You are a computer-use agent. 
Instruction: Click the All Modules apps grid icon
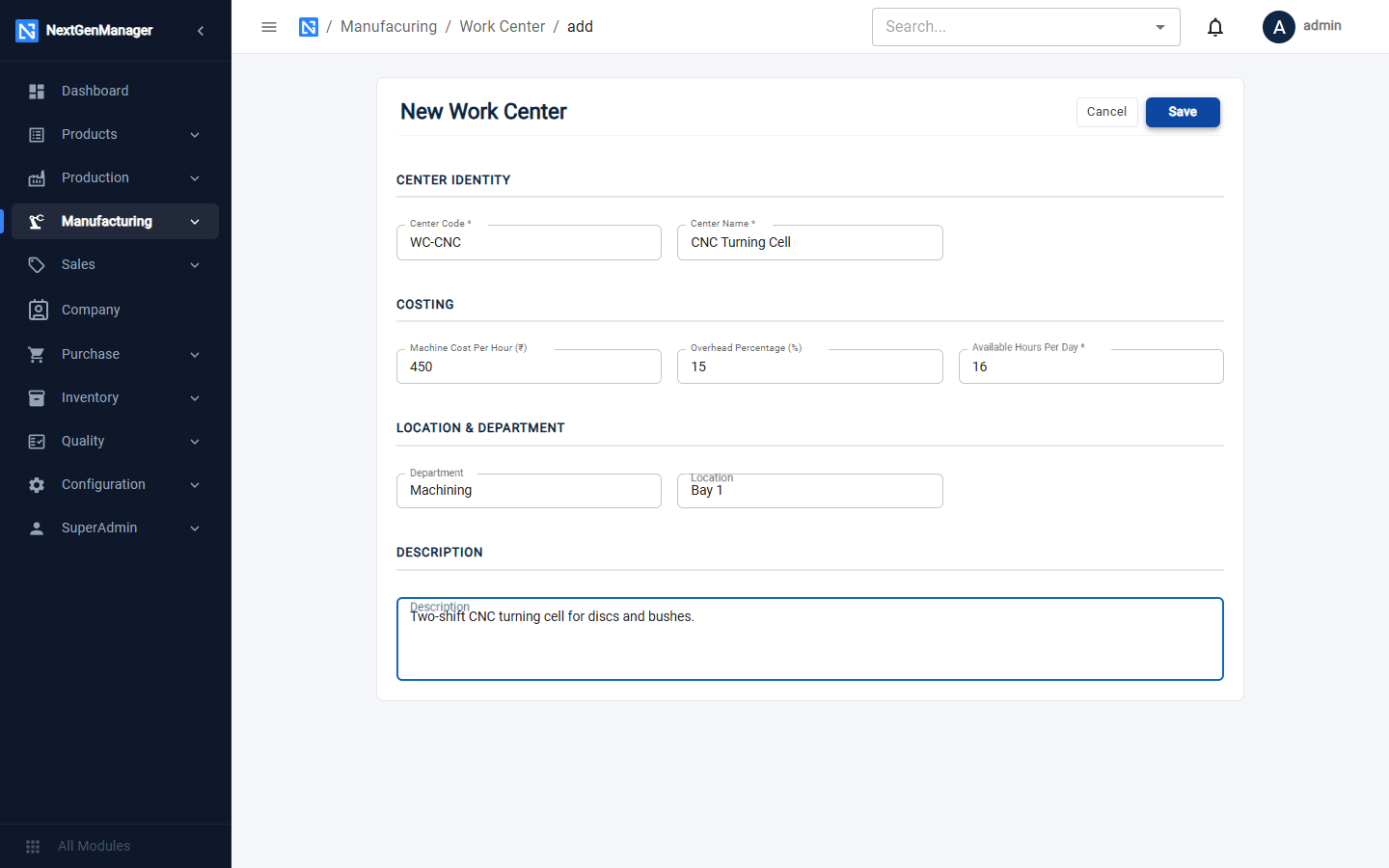tap(33, 847)
